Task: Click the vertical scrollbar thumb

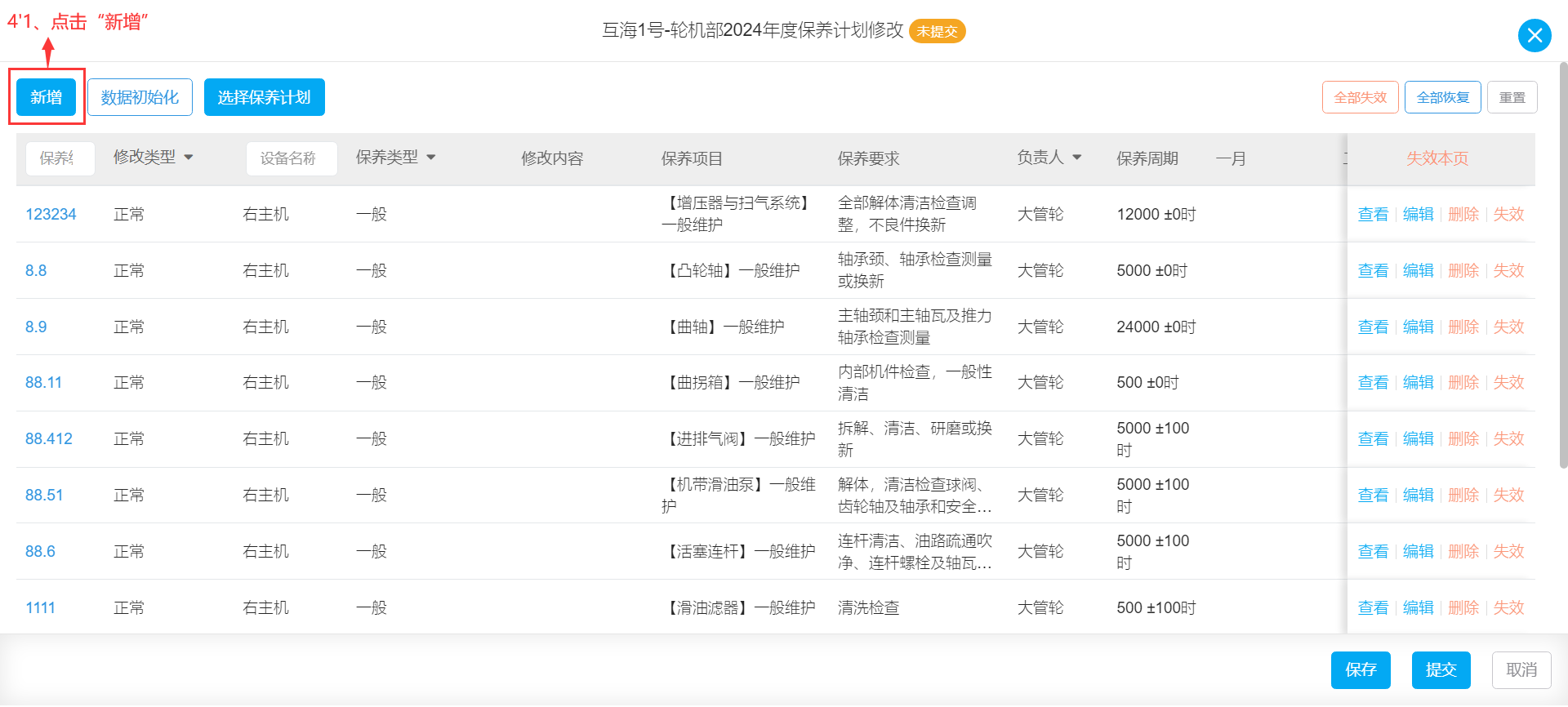Action: click(x=1563, y=265)
